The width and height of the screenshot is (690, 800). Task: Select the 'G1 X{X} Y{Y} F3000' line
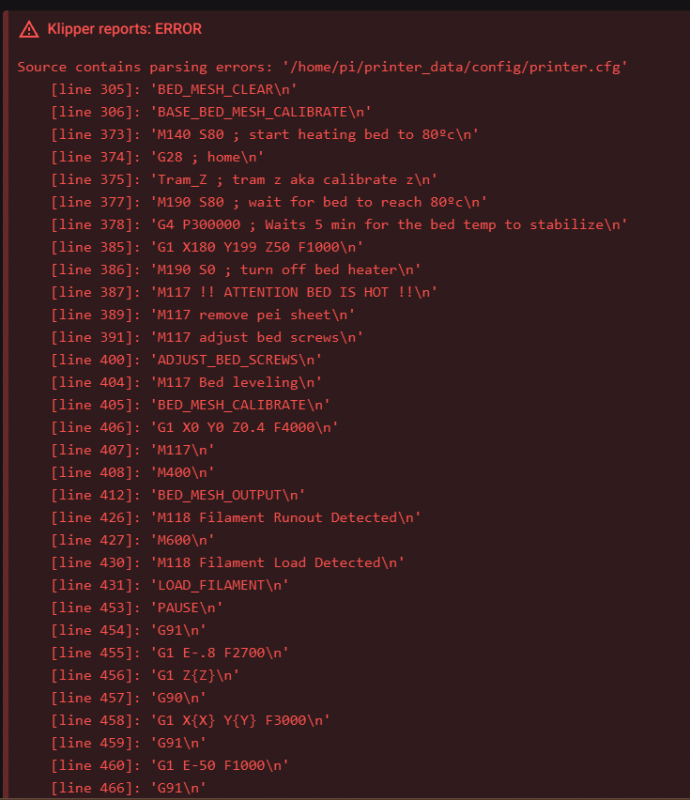[x=190, y=720]
